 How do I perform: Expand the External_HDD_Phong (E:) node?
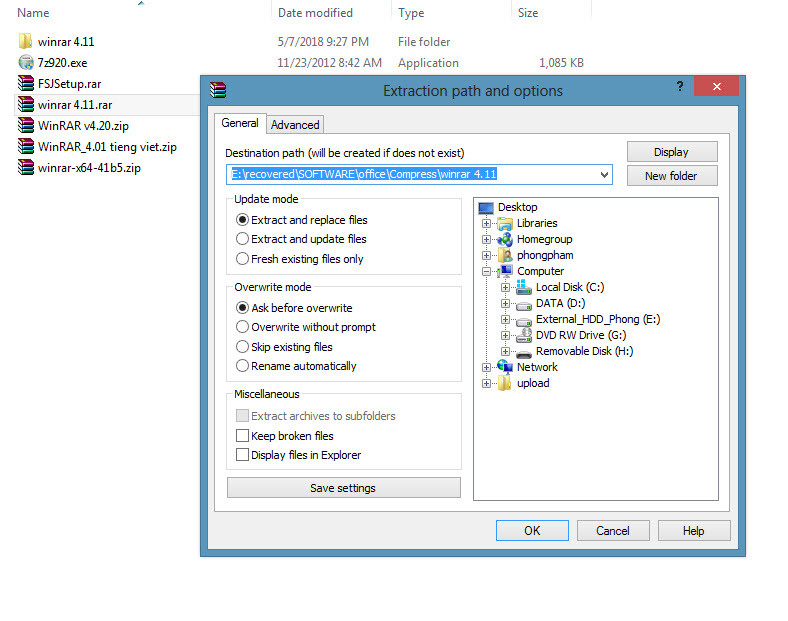[x=505, y=320]
